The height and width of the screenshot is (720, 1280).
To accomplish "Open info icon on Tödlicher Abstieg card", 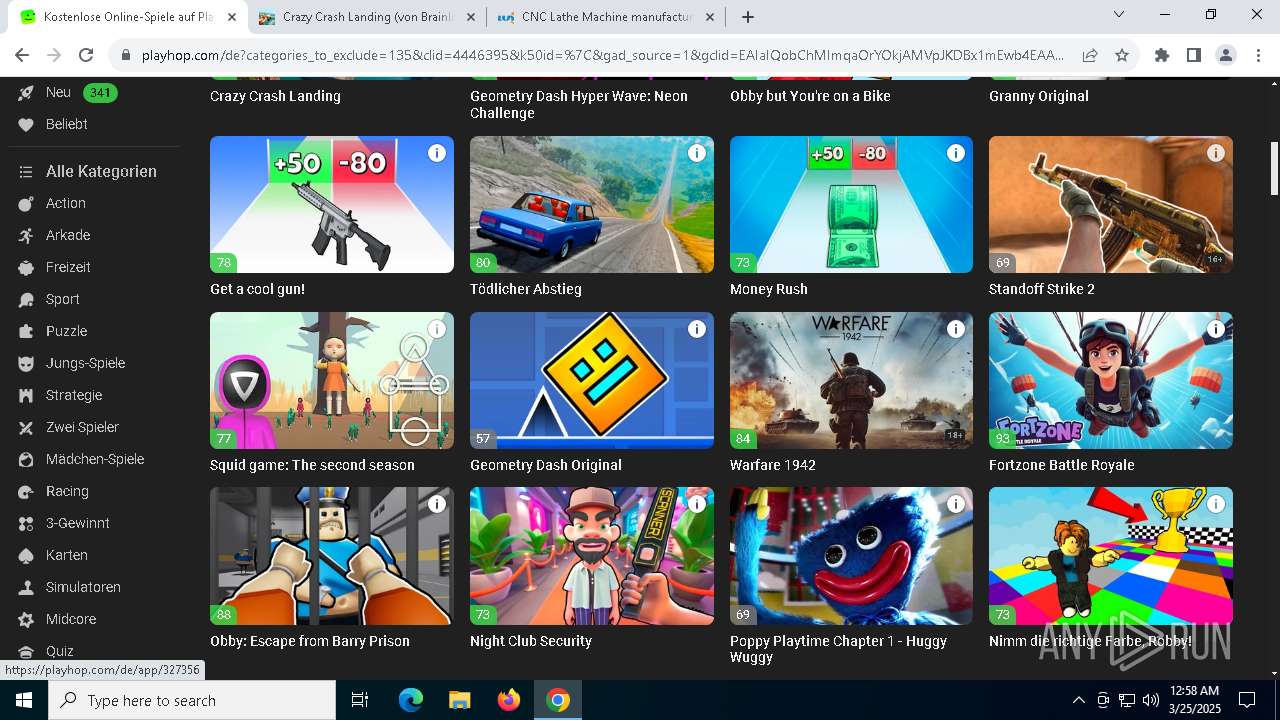I will point(697,153).
